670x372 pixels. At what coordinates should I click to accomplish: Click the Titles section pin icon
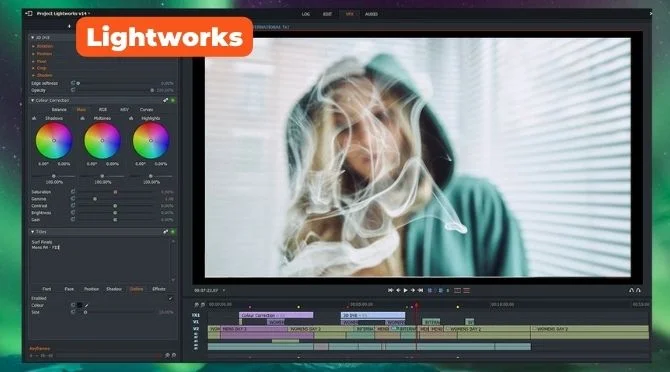point(165,232)
